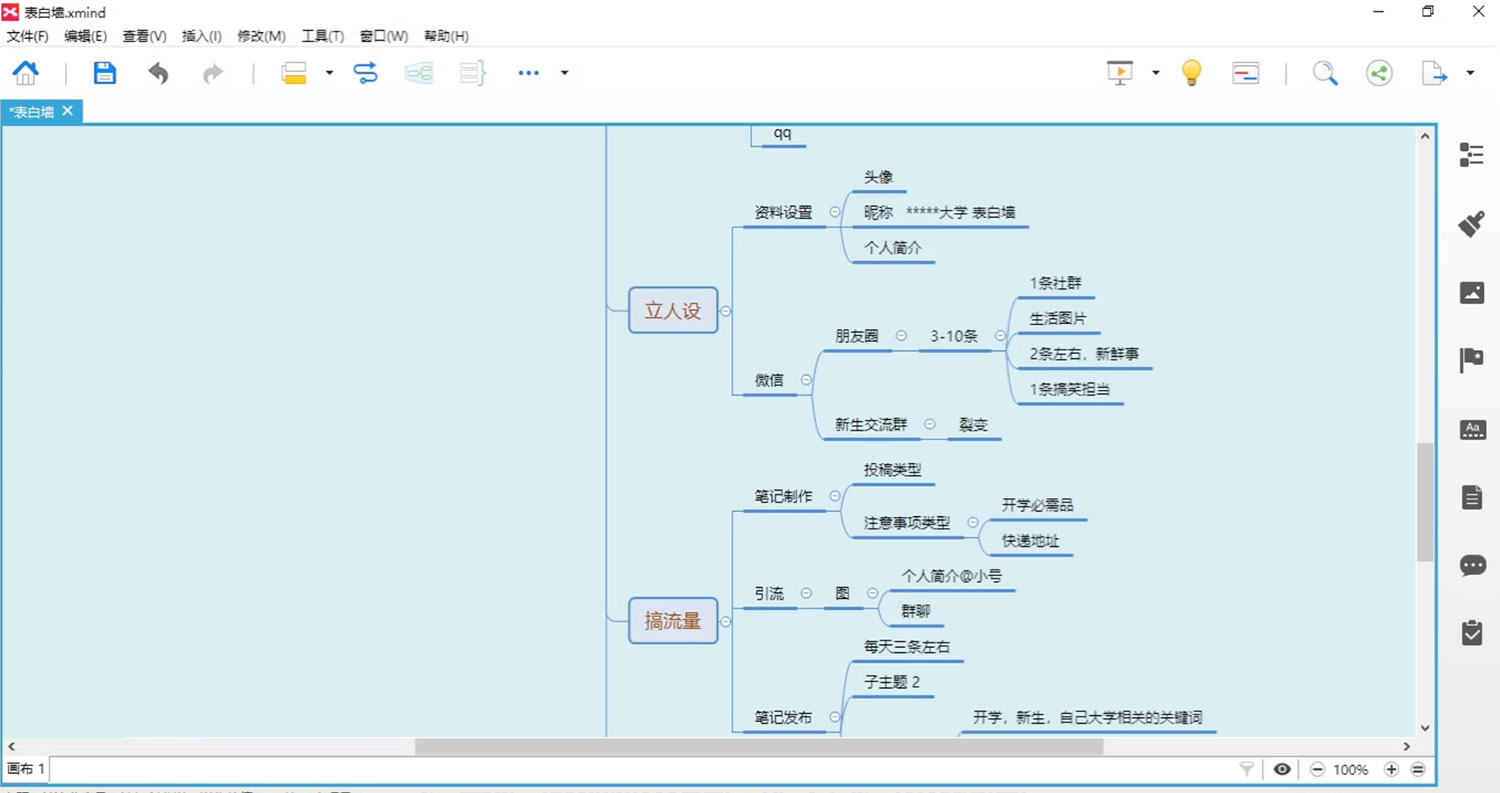Image resolution: width=1500 pixels, height=793 pixels.
Task: Click the zoom in plus control
Action: point(1391,769)
